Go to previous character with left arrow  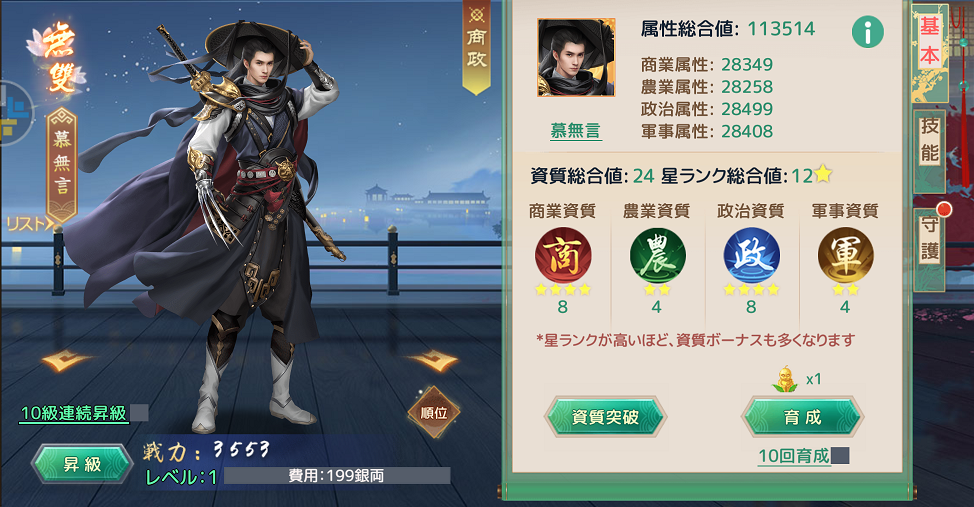point(65,359)
